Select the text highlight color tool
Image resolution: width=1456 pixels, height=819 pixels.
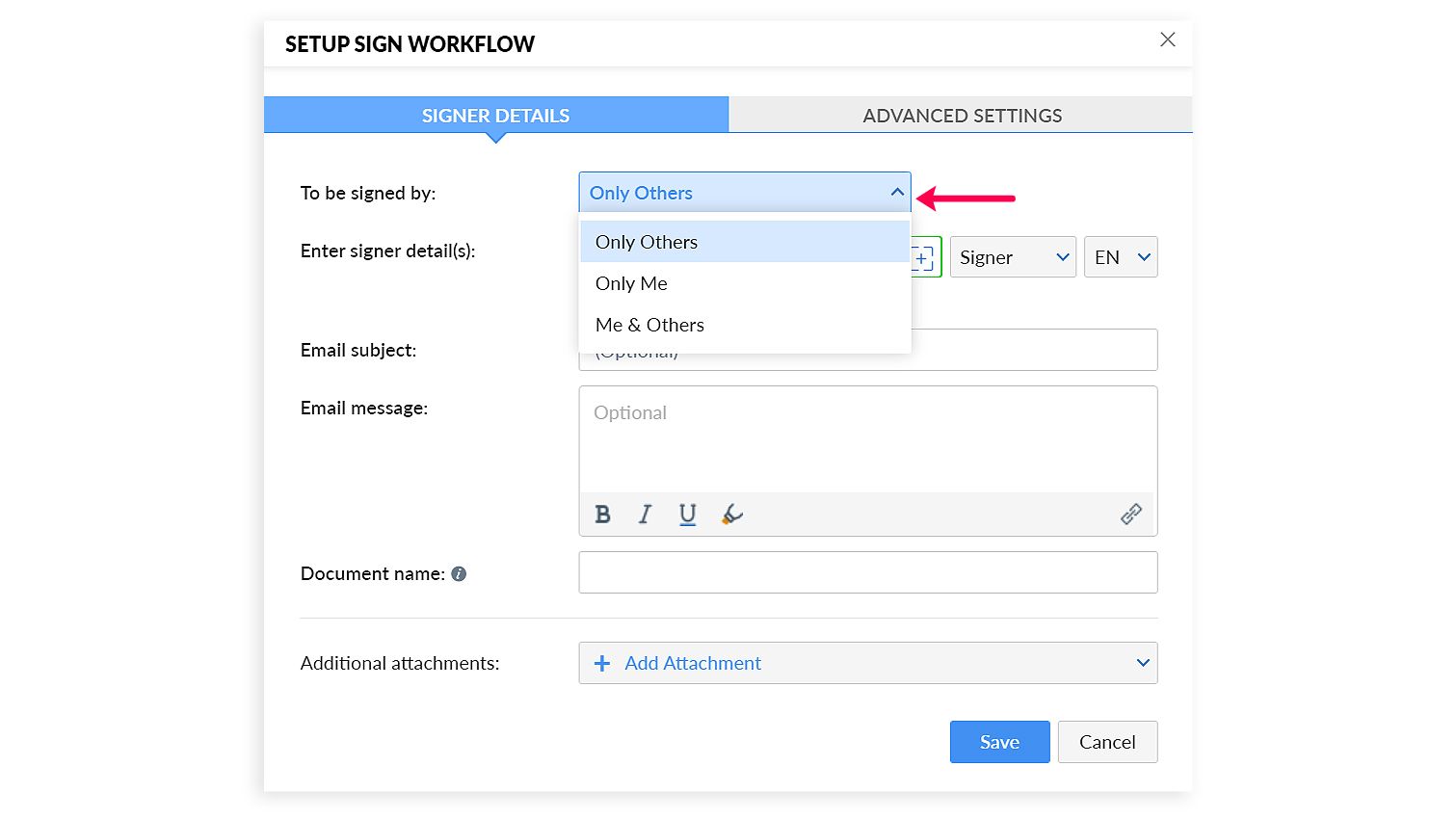732,515
